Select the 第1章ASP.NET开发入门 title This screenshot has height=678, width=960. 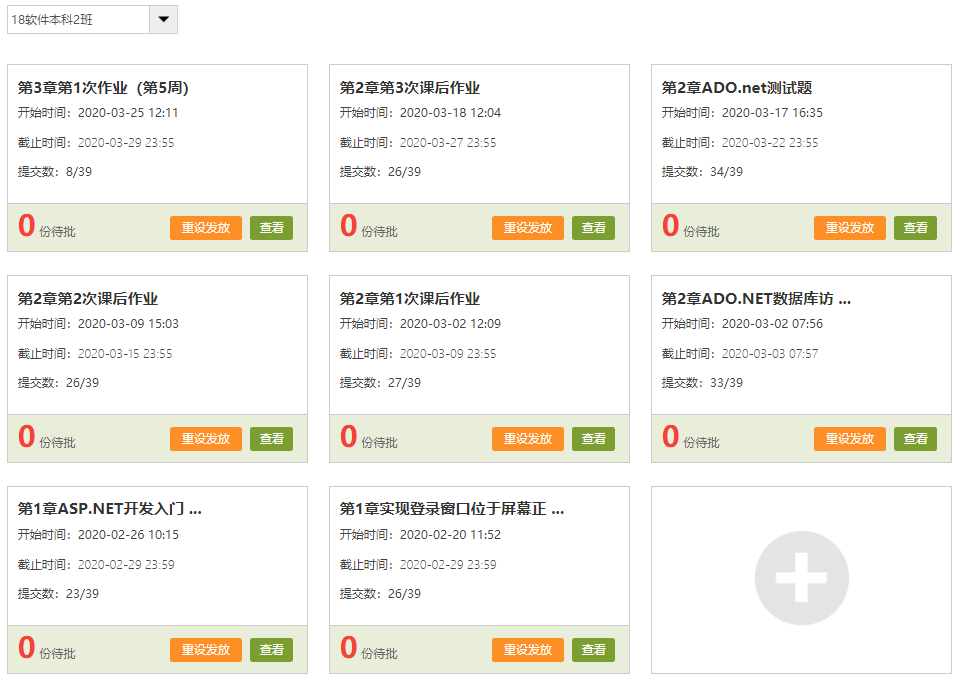(109, 509)
